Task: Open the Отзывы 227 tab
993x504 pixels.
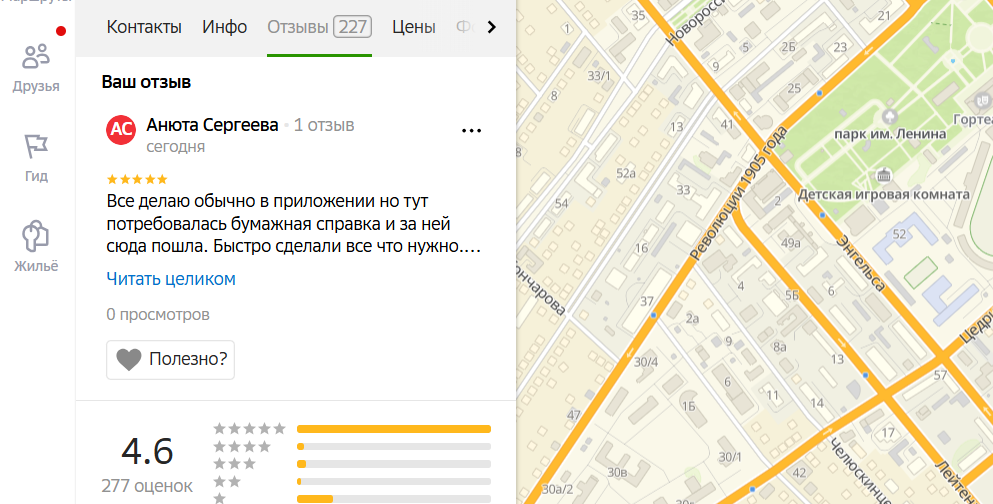Action: 319,27
